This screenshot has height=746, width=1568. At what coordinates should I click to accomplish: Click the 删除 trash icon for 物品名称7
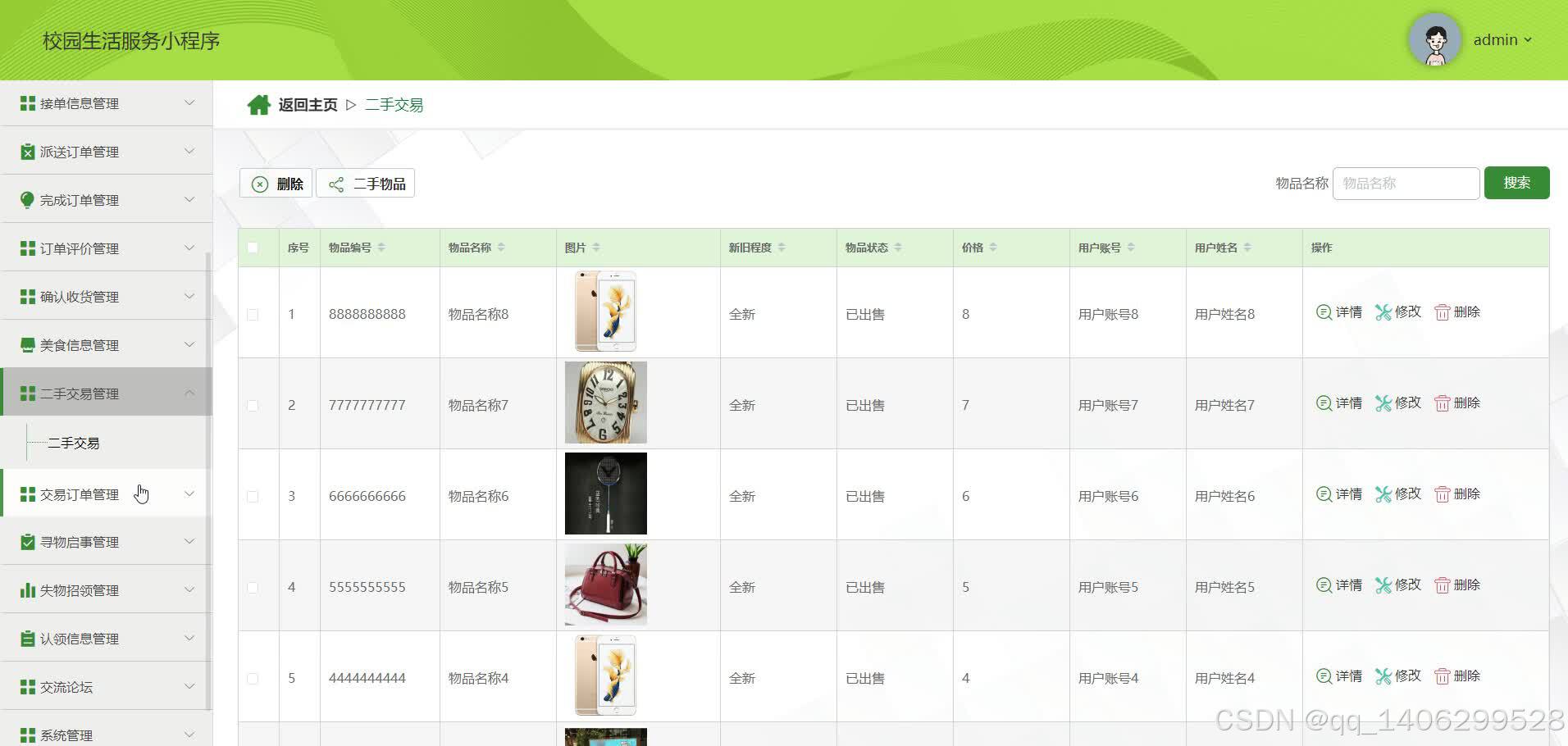1442,403
